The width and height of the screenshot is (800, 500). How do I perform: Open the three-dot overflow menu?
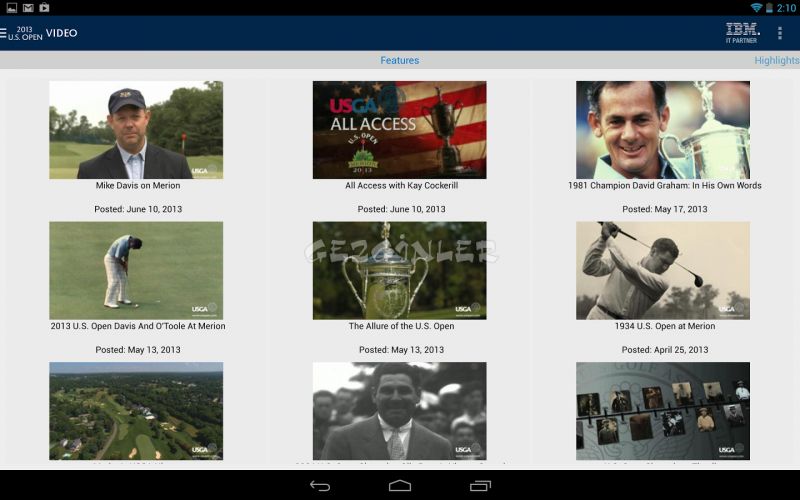780,33
